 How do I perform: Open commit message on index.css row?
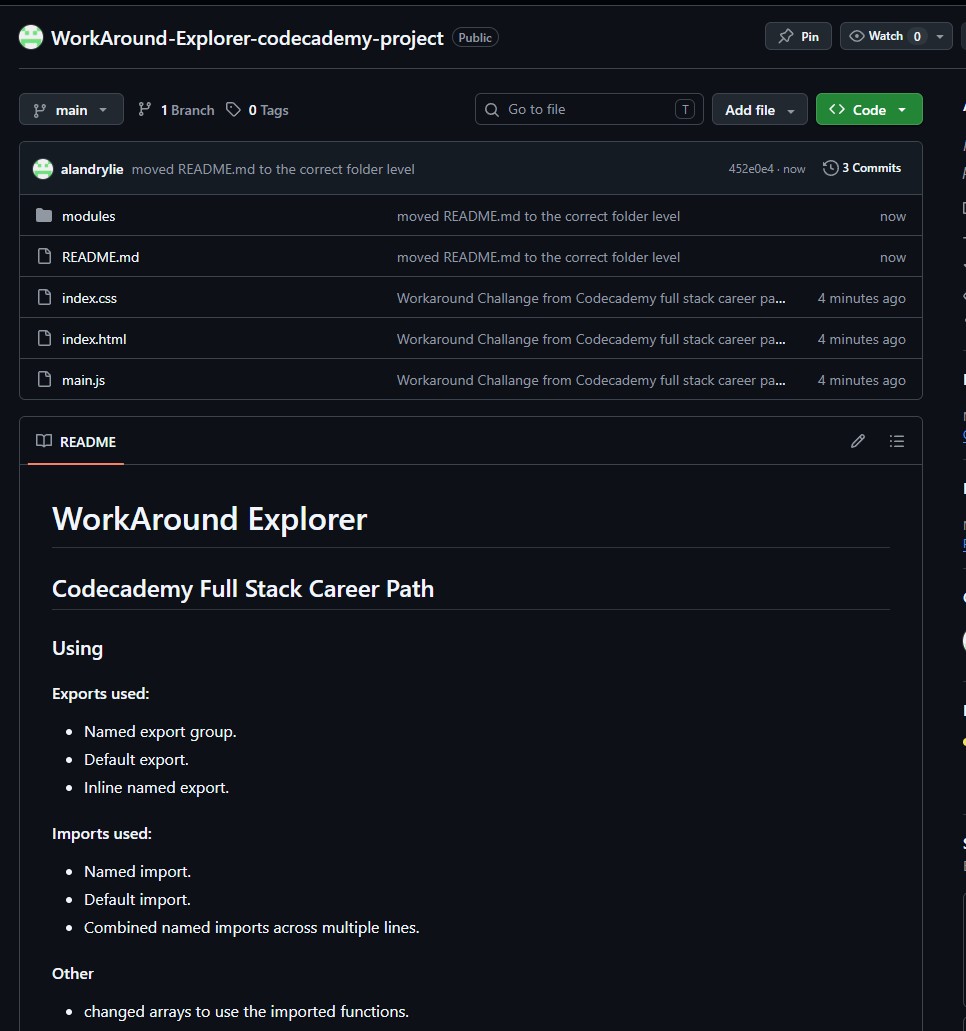coord(591,298)
